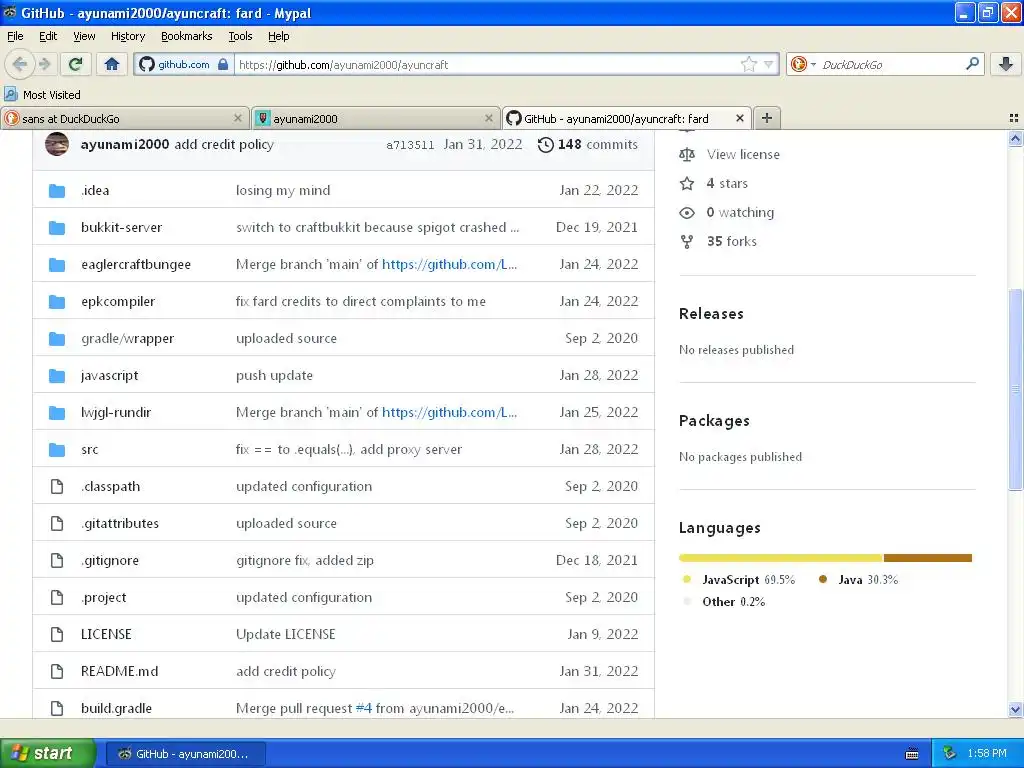Show the list-all-tabs grid icon
This screenshot has height=768, width=1024.
[1014, 118]
